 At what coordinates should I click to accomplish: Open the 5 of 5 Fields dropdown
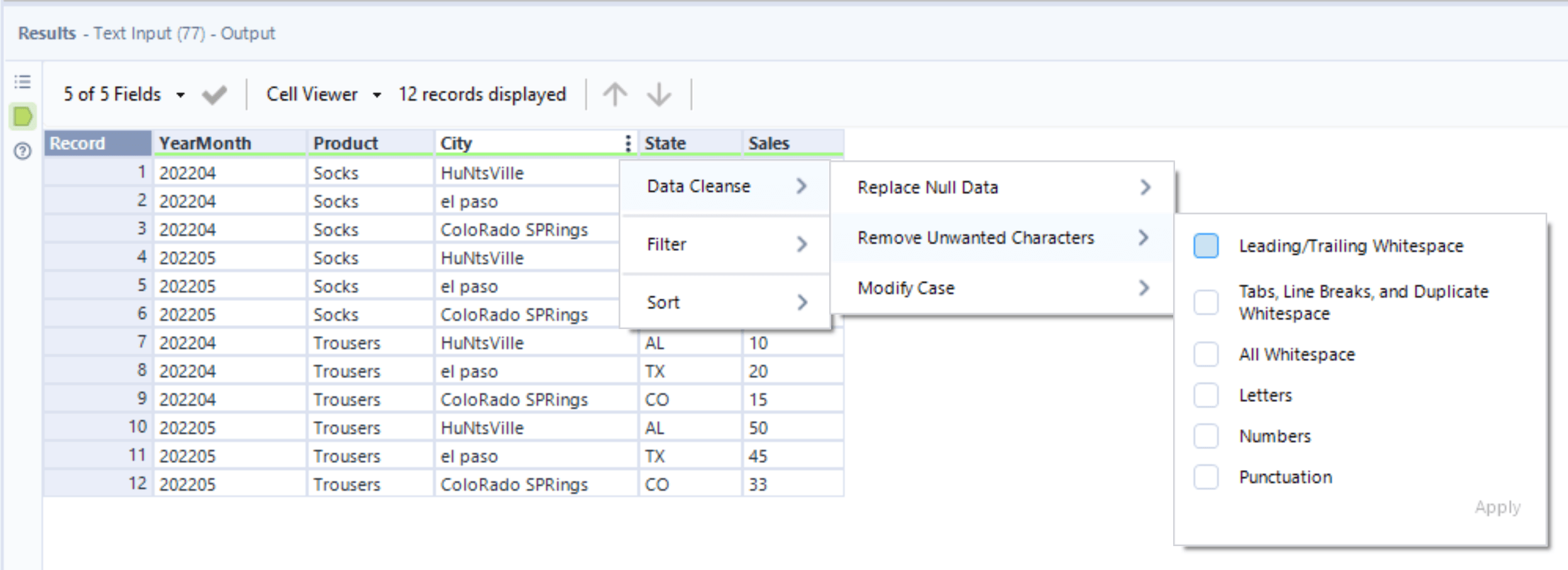coord(124,94)
